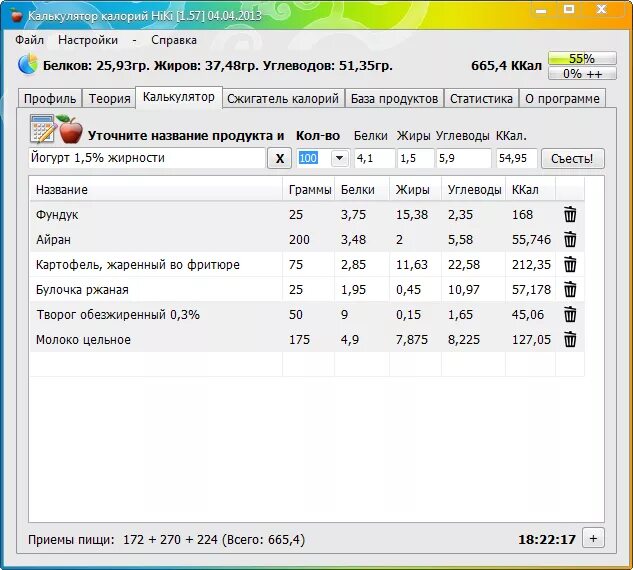
Task: Add a new meal with plus button
Action: click(x=593, y=538)
